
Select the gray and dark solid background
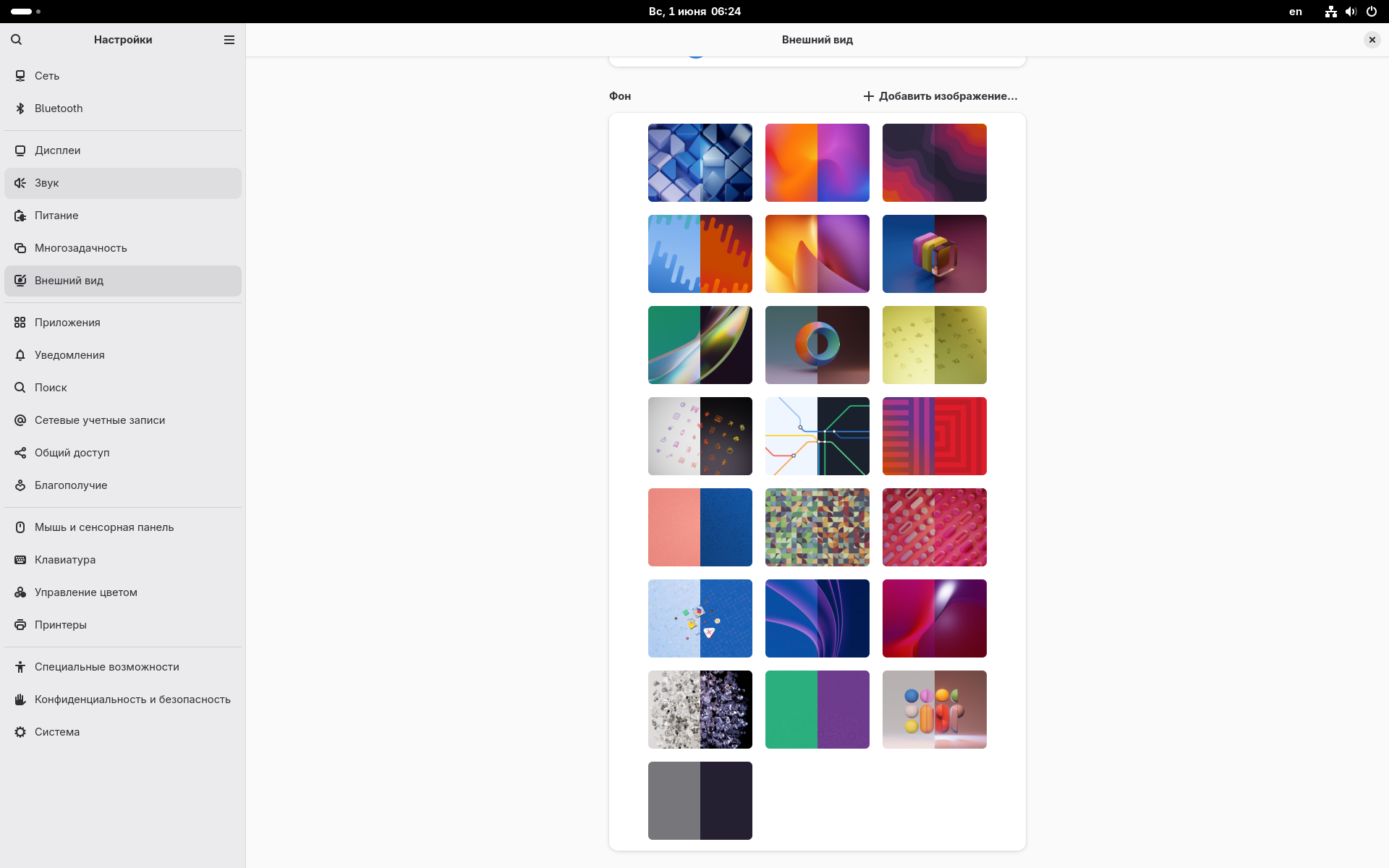point(700,801)
